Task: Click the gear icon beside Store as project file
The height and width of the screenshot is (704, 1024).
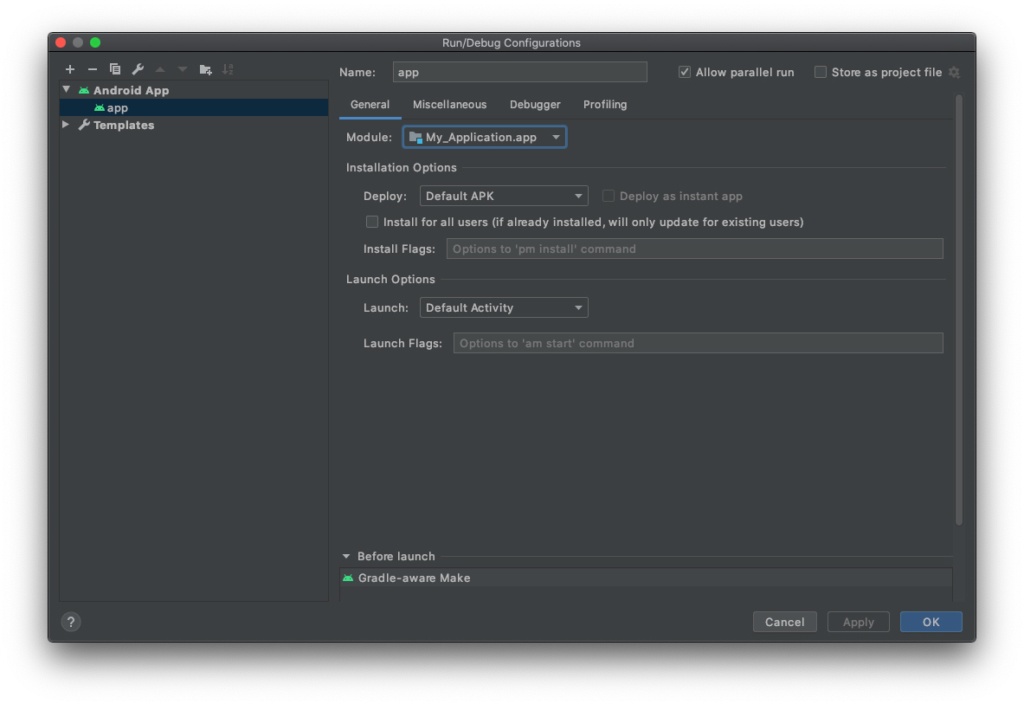Action: click(x=954, y=72)
